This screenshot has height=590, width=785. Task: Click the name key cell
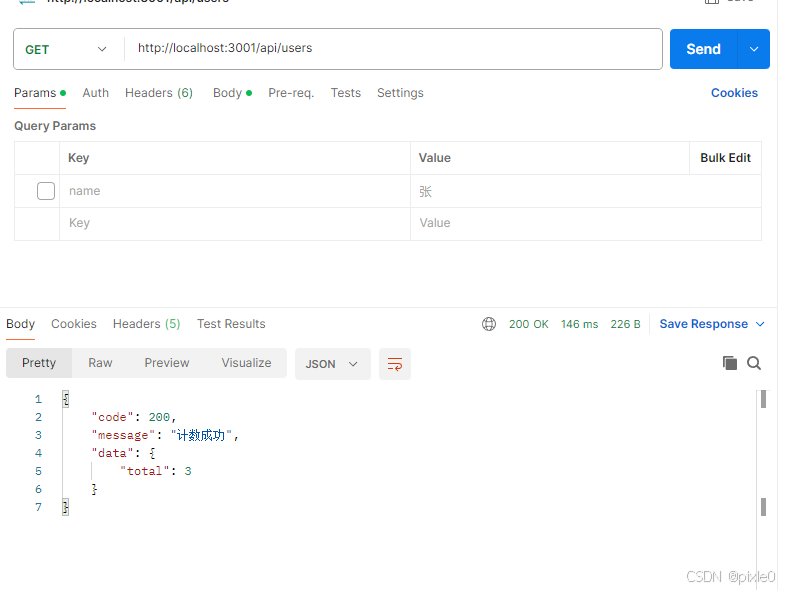235,191
